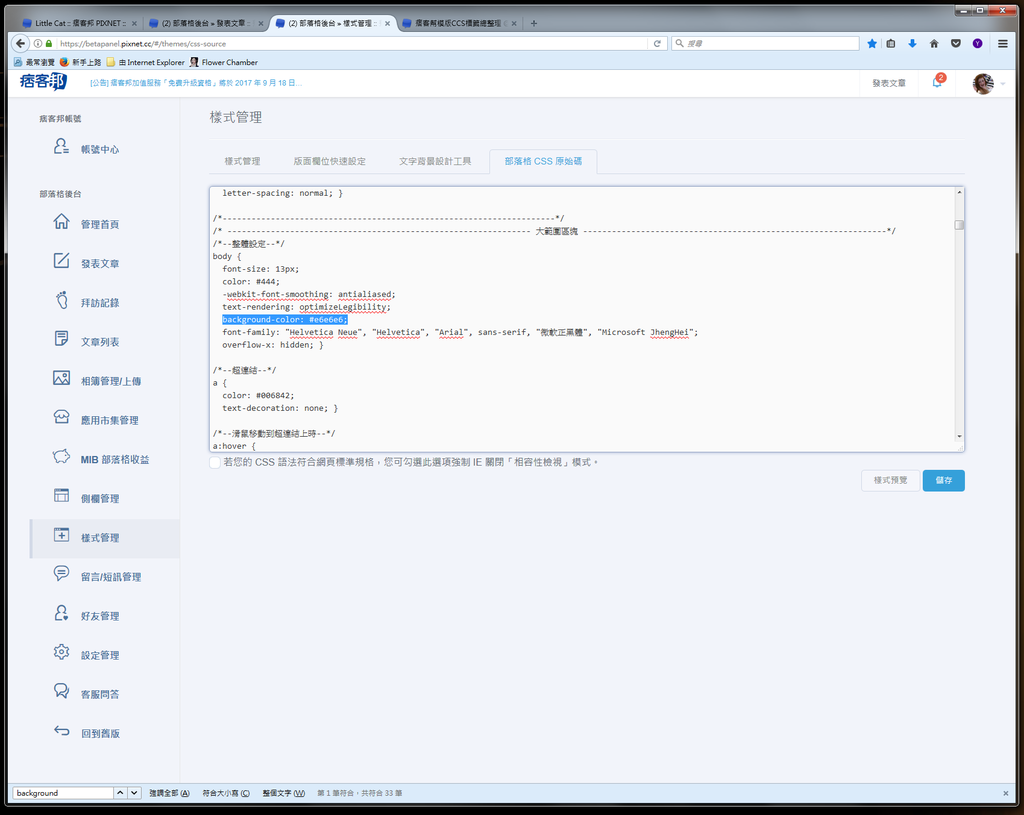Close the active 樣式管理 browser tab
Screen dimensions: 1024x815
tap(387, 24)
